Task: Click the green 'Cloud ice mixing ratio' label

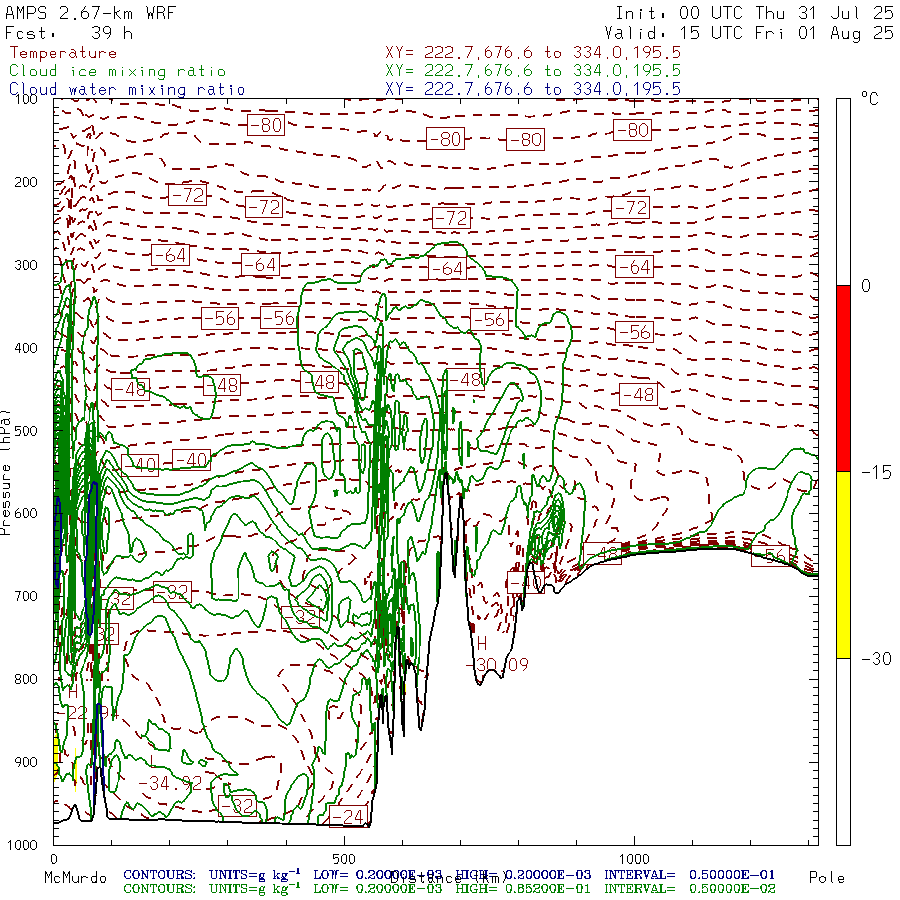Action: tap(117, 71)
